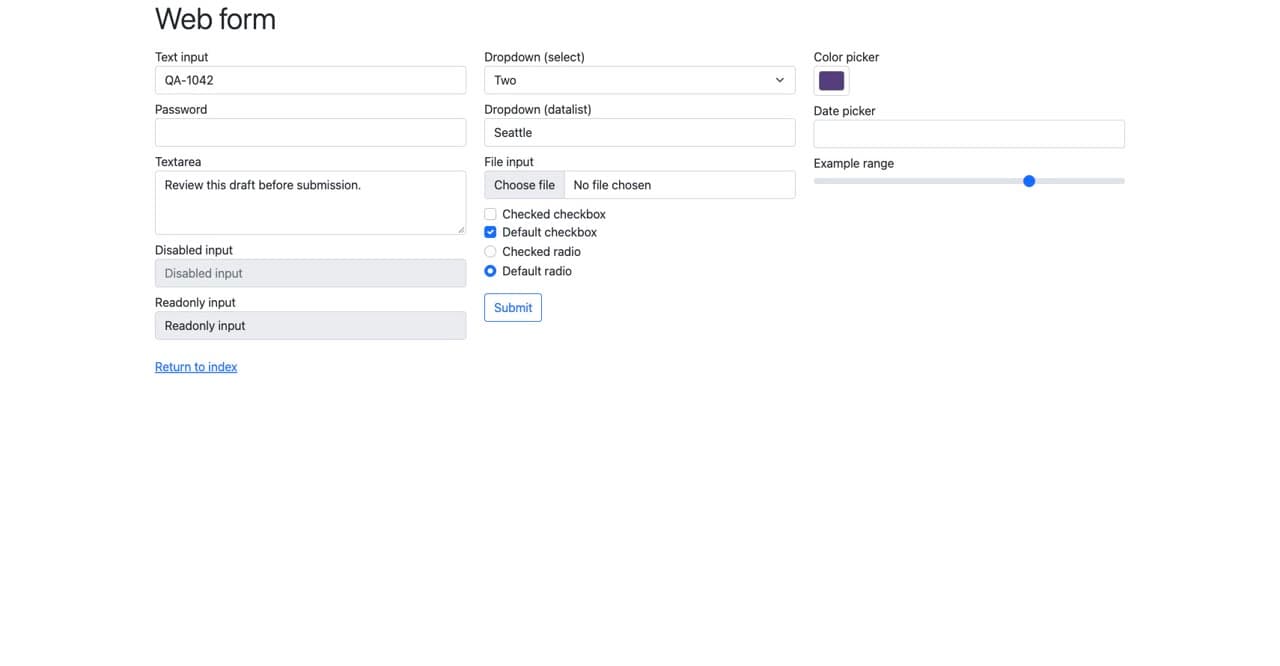Screen dimensions: 1280x666
Task: Click the Date picker field
Action: (969, 134)
